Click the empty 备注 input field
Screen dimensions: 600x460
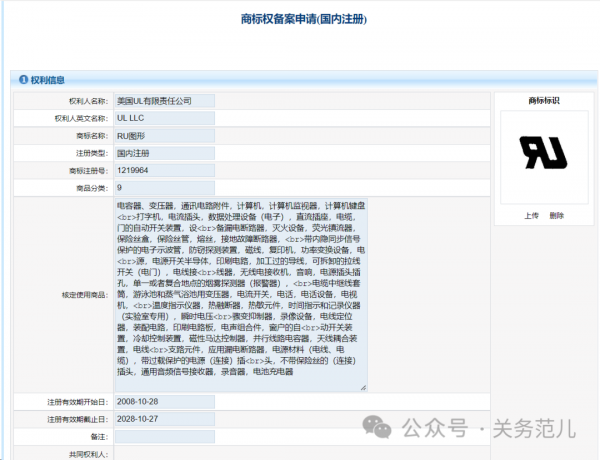164,436
